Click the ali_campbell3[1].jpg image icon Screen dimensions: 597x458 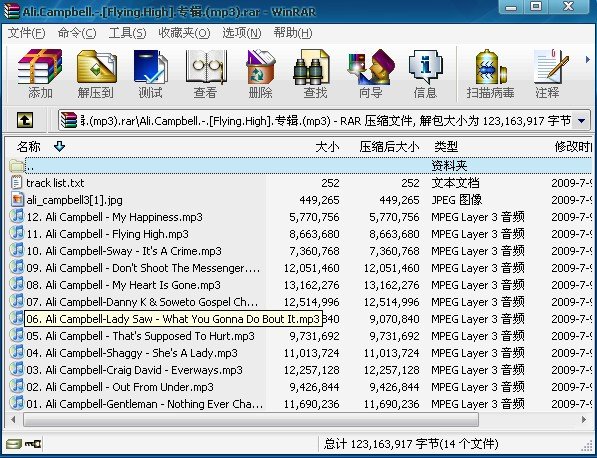tap(17, 199)
